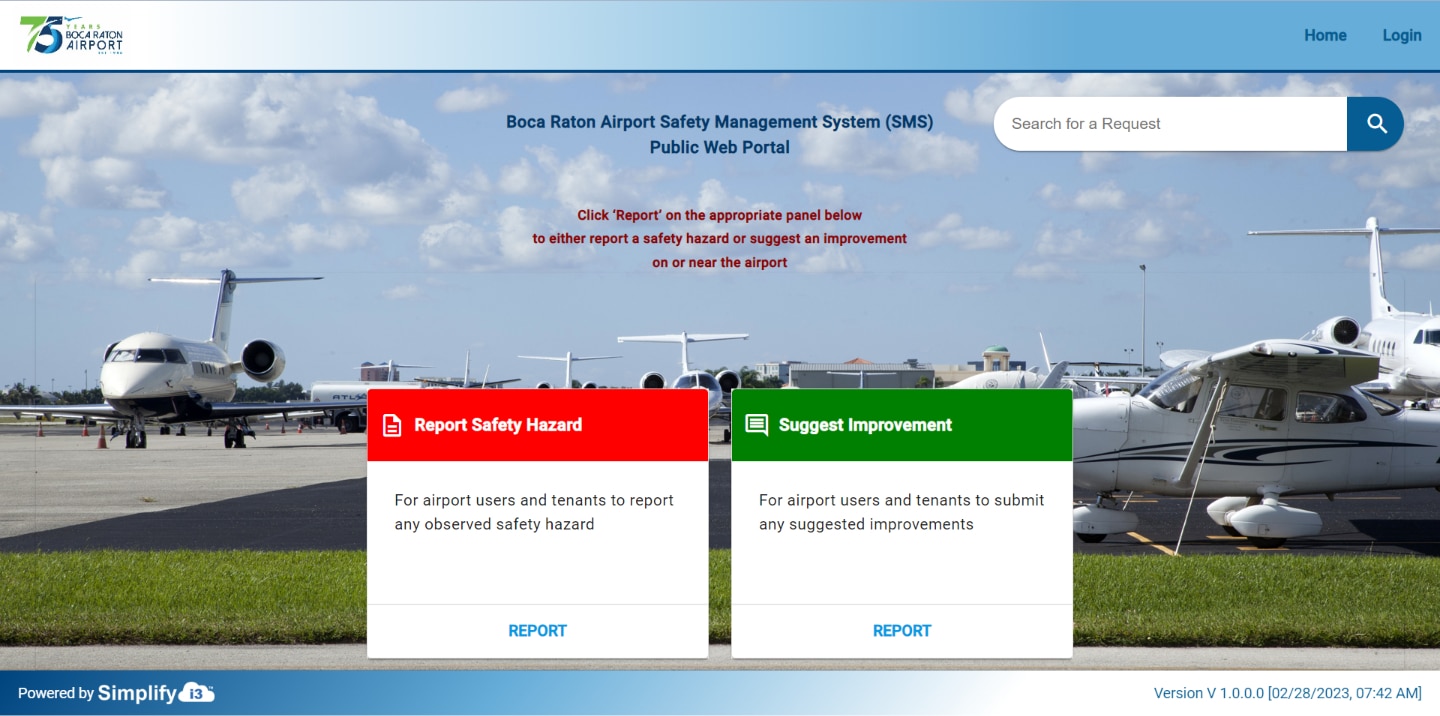Click the Public Web Portal subtitle

click(719, 147)
